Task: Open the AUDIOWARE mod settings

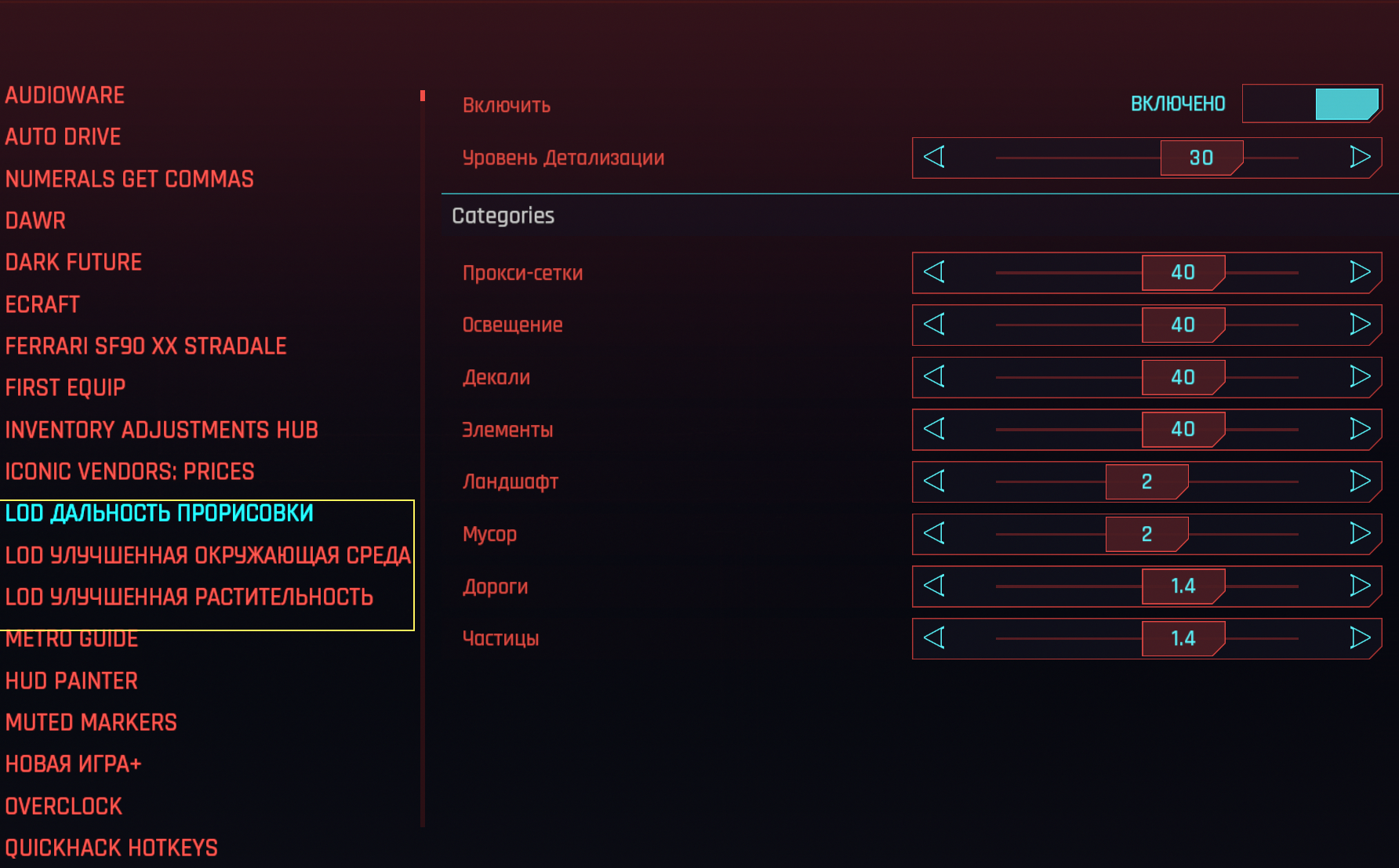Action: [x=65, y=95]
